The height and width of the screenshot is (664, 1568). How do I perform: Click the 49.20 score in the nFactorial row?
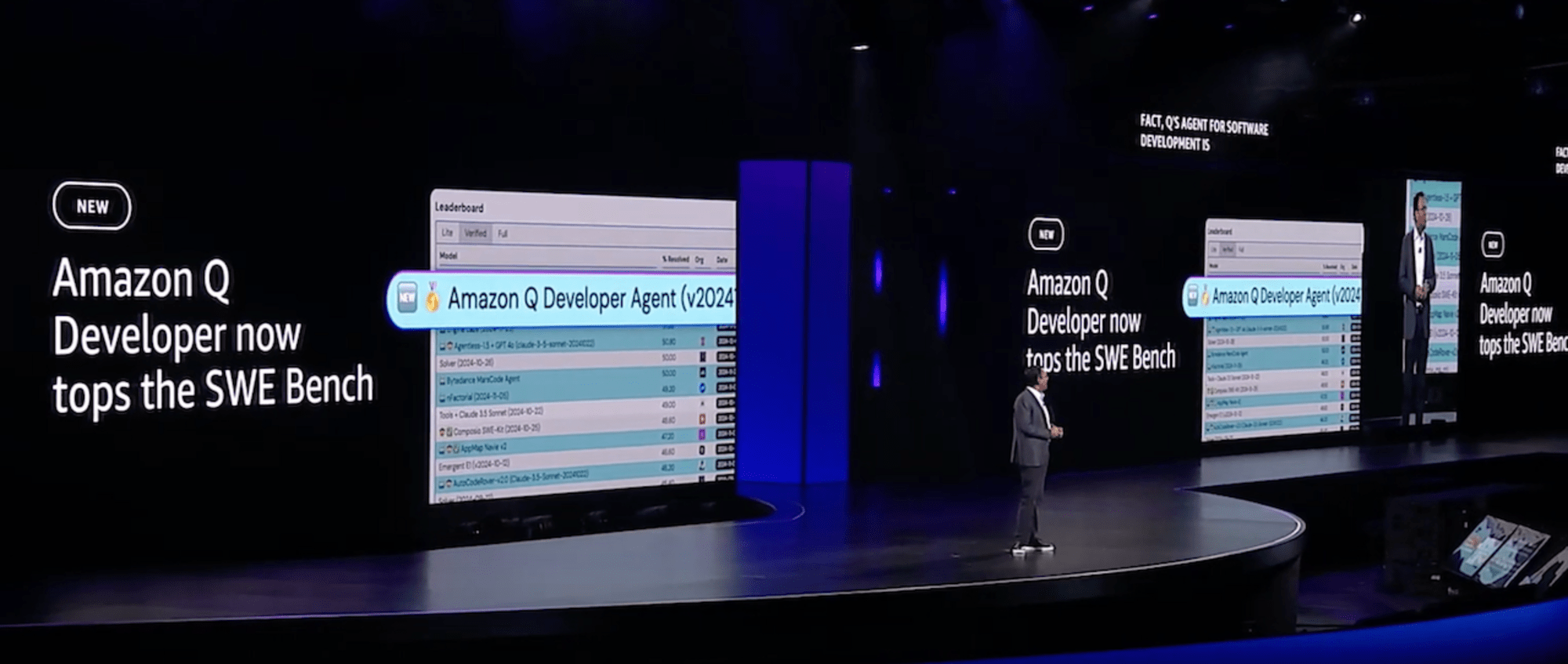[668, 388]
